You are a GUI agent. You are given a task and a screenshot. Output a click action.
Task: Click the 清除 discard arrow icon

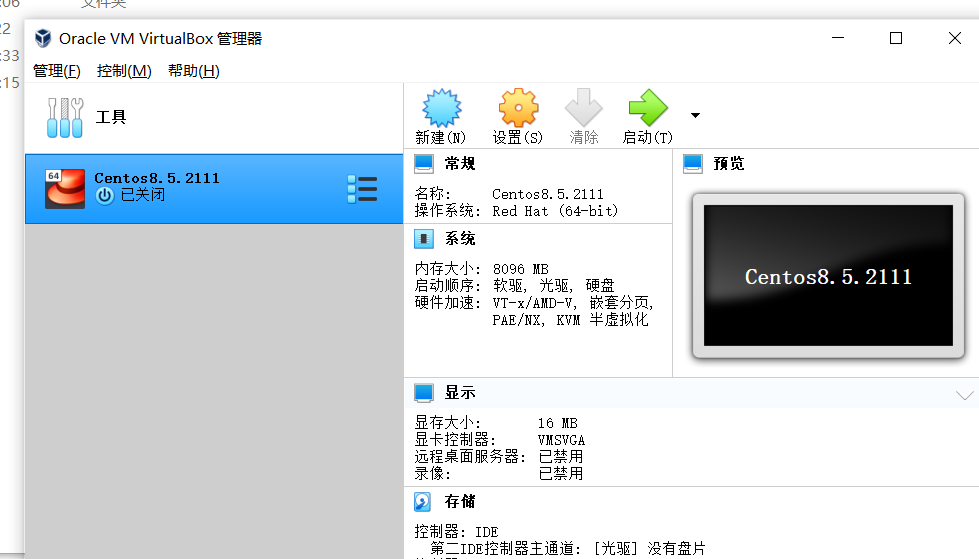click(584, 107)
